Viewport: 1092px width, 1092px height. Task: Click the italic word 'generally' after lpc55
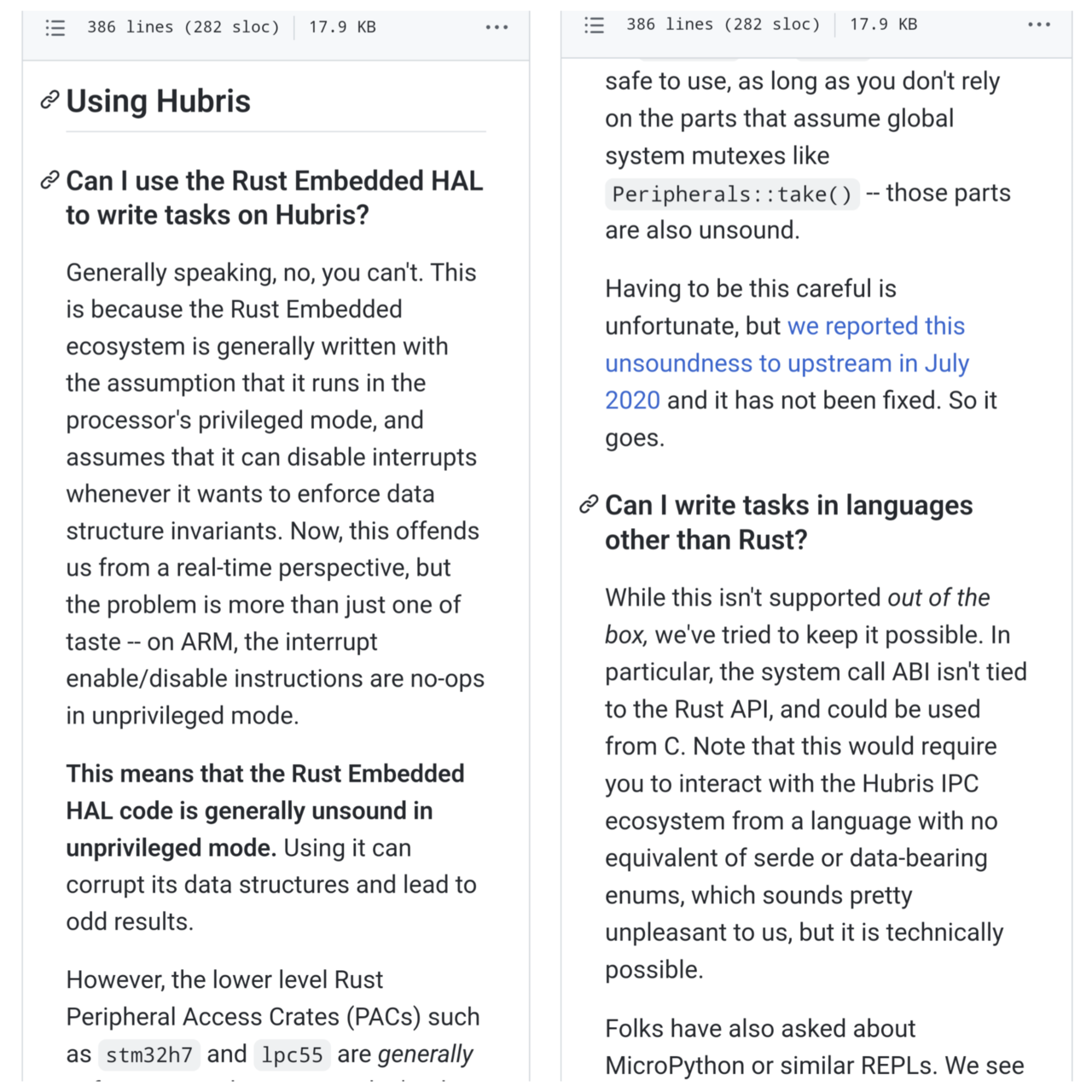(425, 1054)
